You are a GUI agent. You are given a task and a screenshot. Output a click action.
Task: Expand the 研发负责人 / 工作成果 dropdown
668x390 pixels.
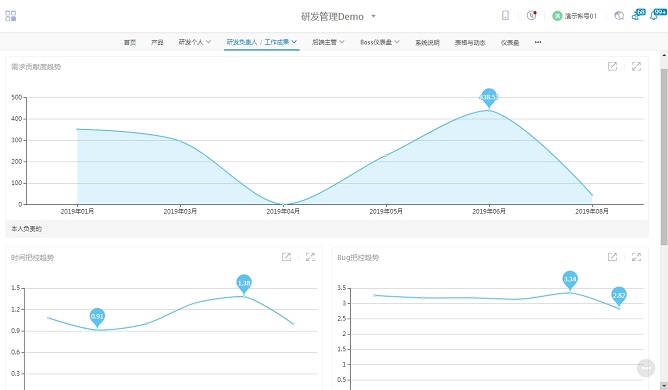294,42
